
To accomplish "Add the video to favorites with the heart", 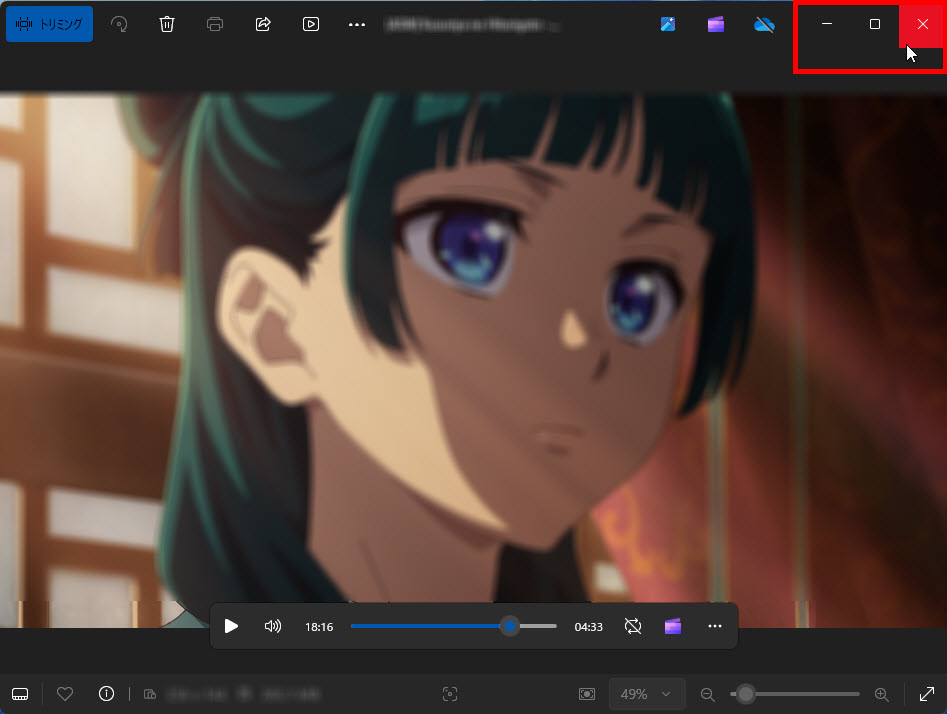I will (65, 694).
